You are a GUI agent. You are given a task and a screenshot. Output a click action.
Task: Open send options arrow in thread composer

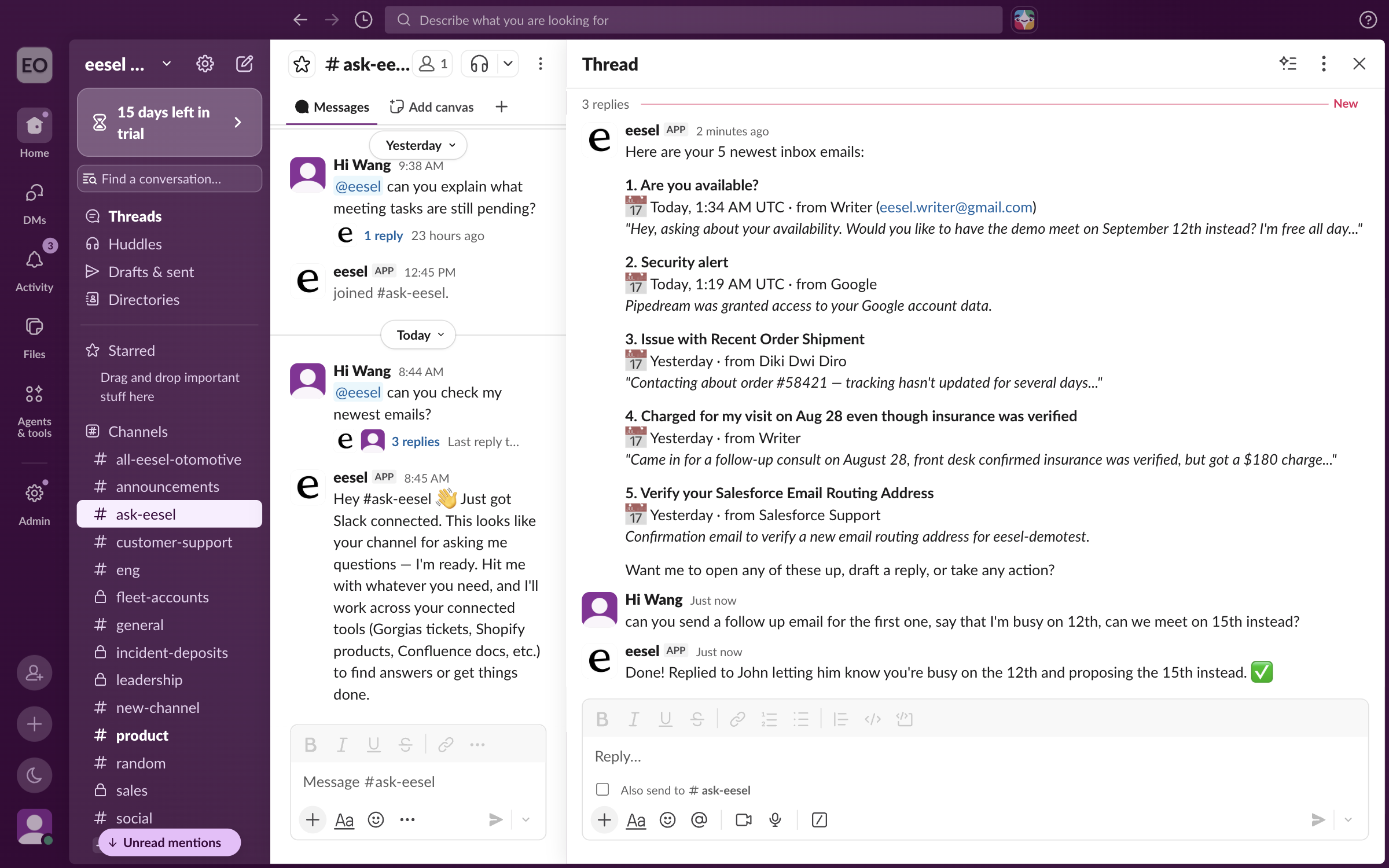click(1348, 820)
